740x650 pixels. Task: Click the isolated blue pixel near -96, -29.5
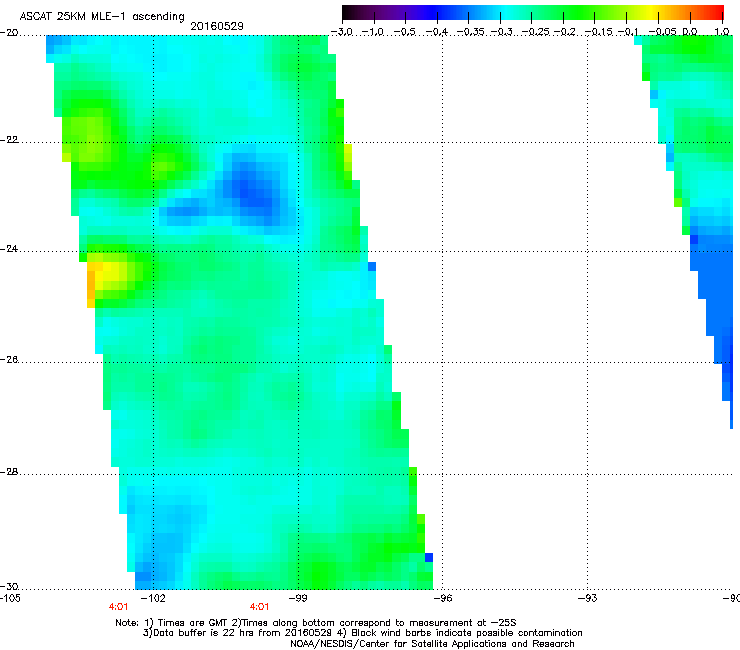(x=429, y=557)
